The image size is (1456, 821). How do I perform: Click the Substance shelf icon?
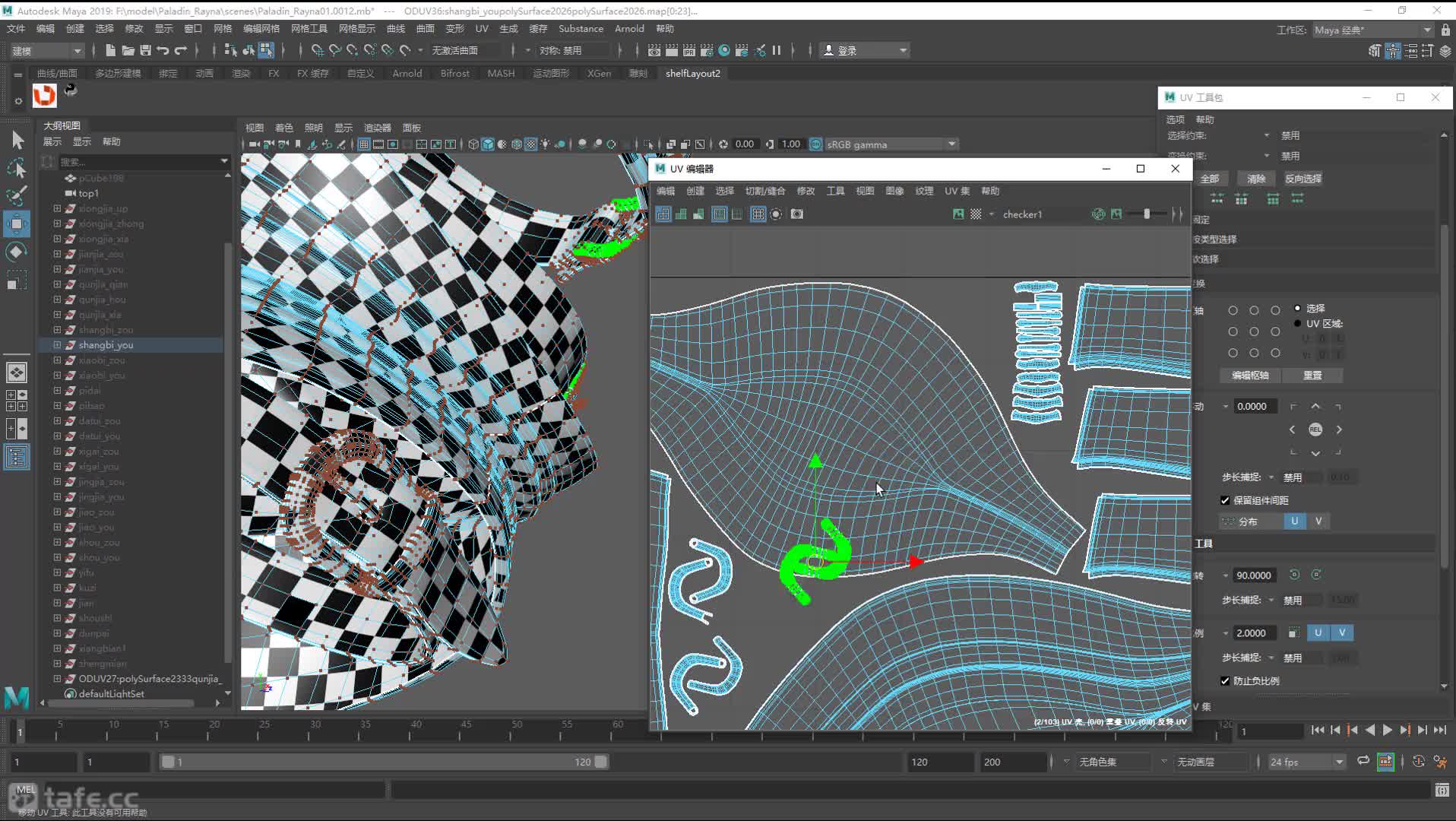pyautogui.click(x=44, y=95)
